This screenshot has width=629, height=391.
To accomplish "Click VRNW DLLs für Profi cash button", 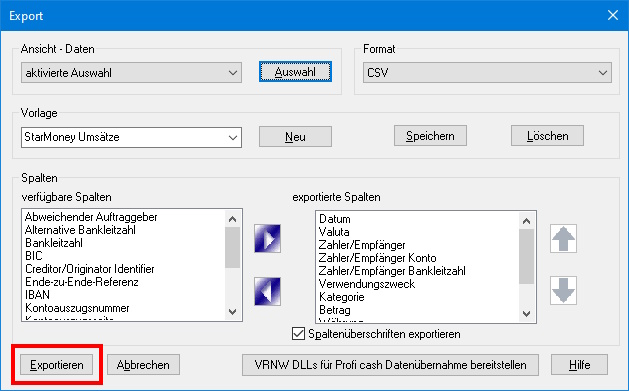I will click(390, 365).
